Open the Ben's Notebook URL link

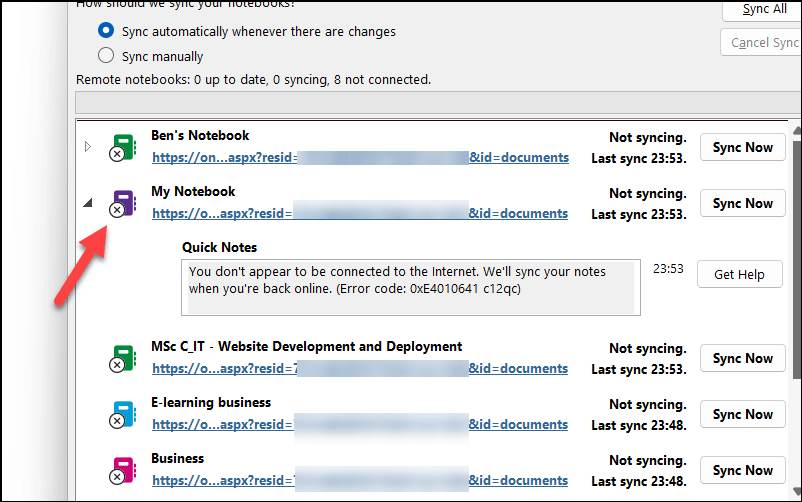361,158
